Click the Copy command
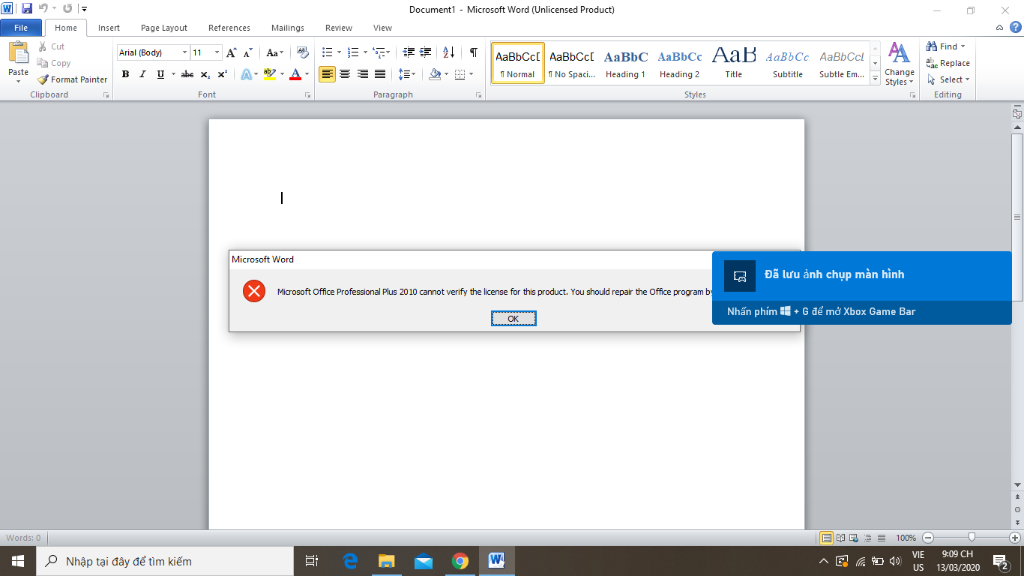The image size is (1024, 576). [x=54, y=63]
